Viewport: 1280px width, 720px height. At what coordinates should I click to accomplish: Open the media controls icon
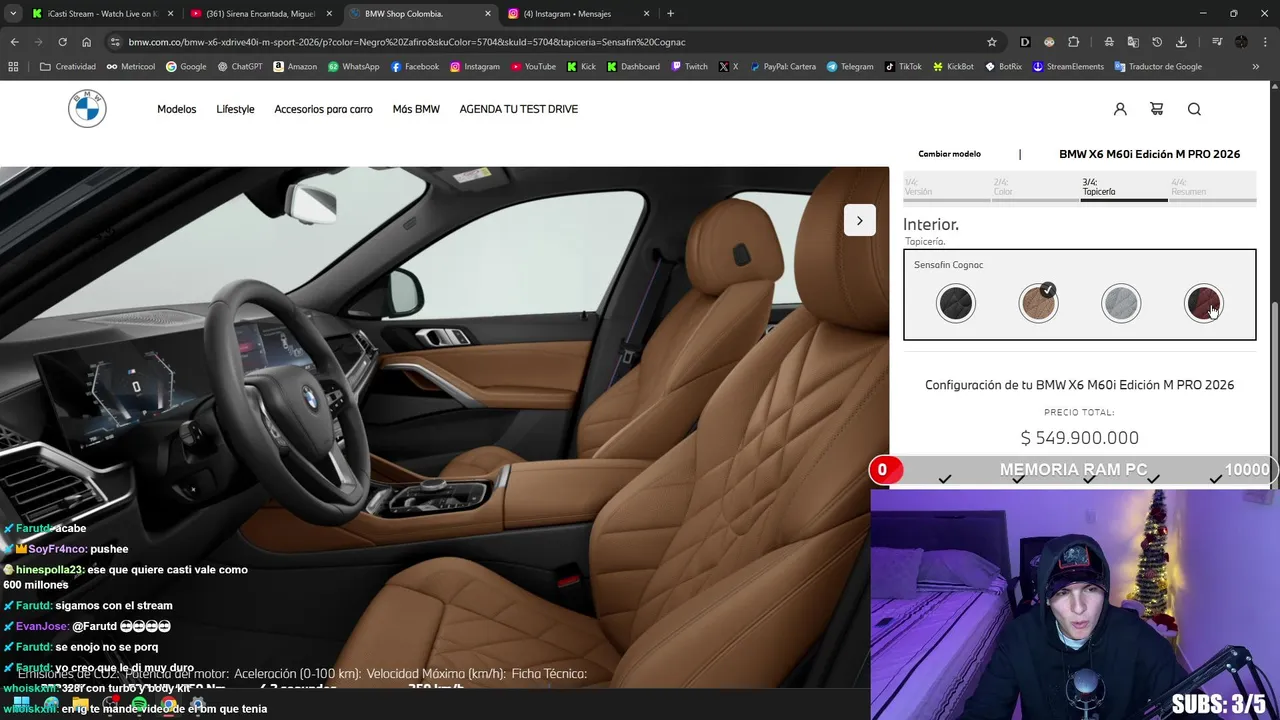pyautogui.click(x=1217, y=42)
